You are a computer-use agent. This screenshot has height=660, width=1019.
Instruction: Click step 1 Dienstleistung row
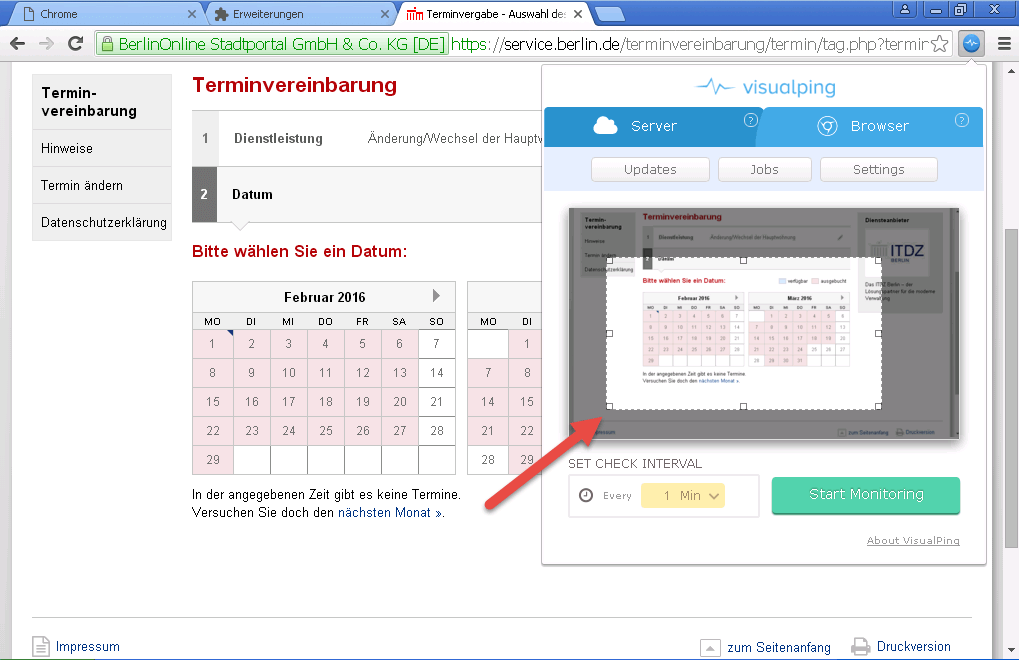(x=367, y=138)
